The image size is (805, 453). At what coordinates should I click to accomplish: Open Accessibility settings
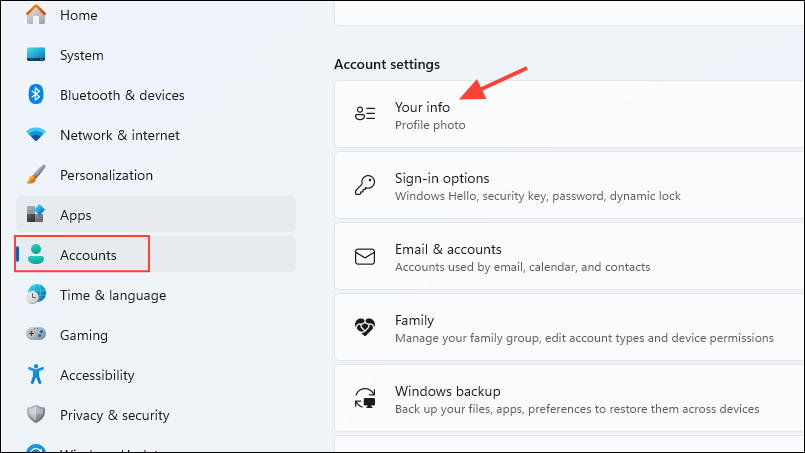[x=156, y=374]
